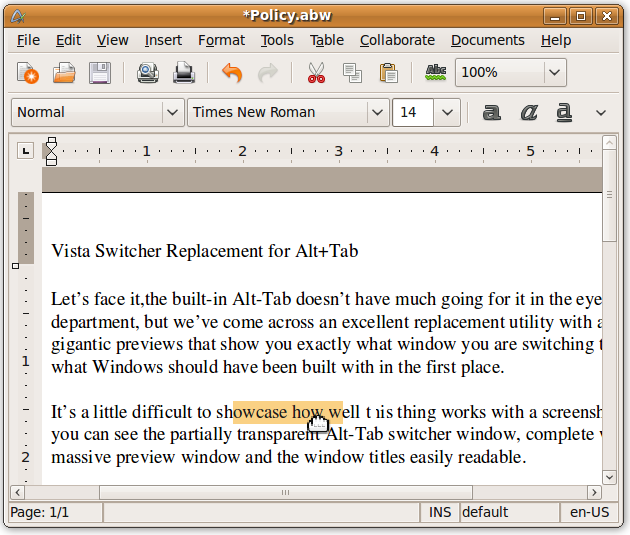The width and height of the screenshot is (630, 535).
Task: Open a file with the folder icon
Action: 64,73
